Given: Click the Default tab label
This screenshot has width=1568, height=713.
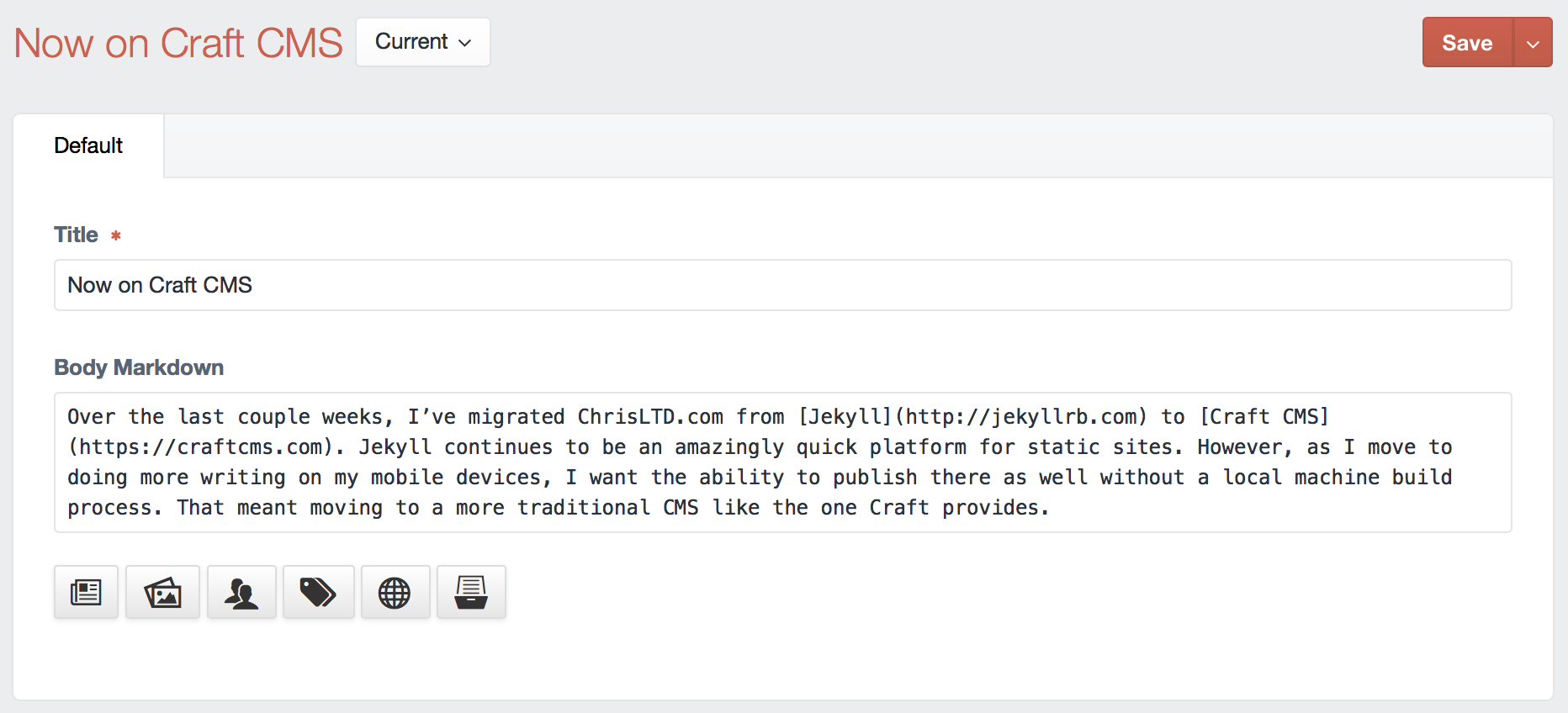Looking at the screenshot, I should 87,145.
